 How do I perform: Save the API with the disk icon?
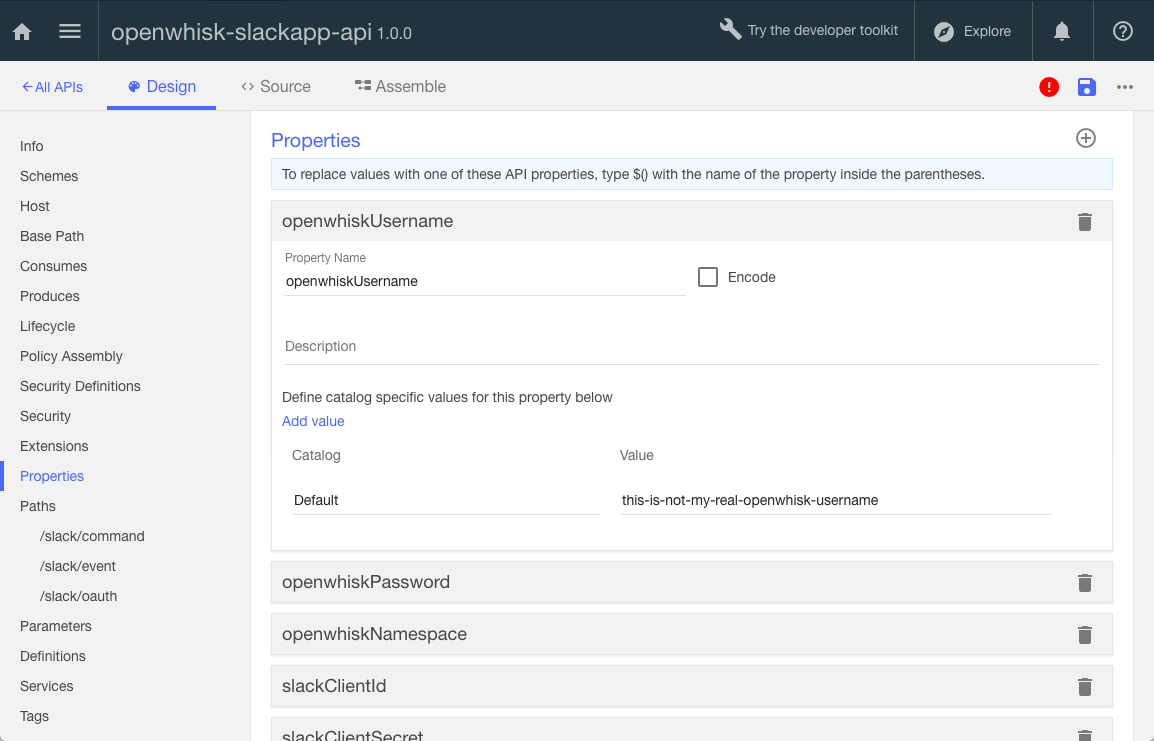1087,87
